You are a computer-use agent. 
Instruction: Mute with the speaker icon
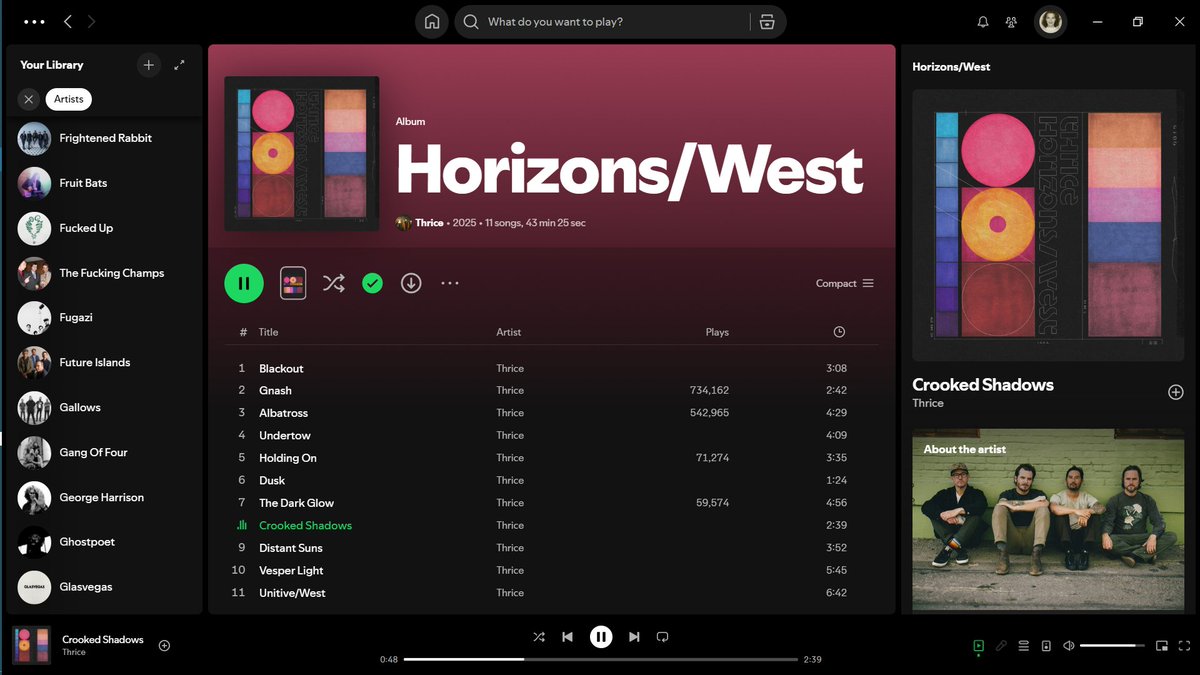(x=1069, y=646)
